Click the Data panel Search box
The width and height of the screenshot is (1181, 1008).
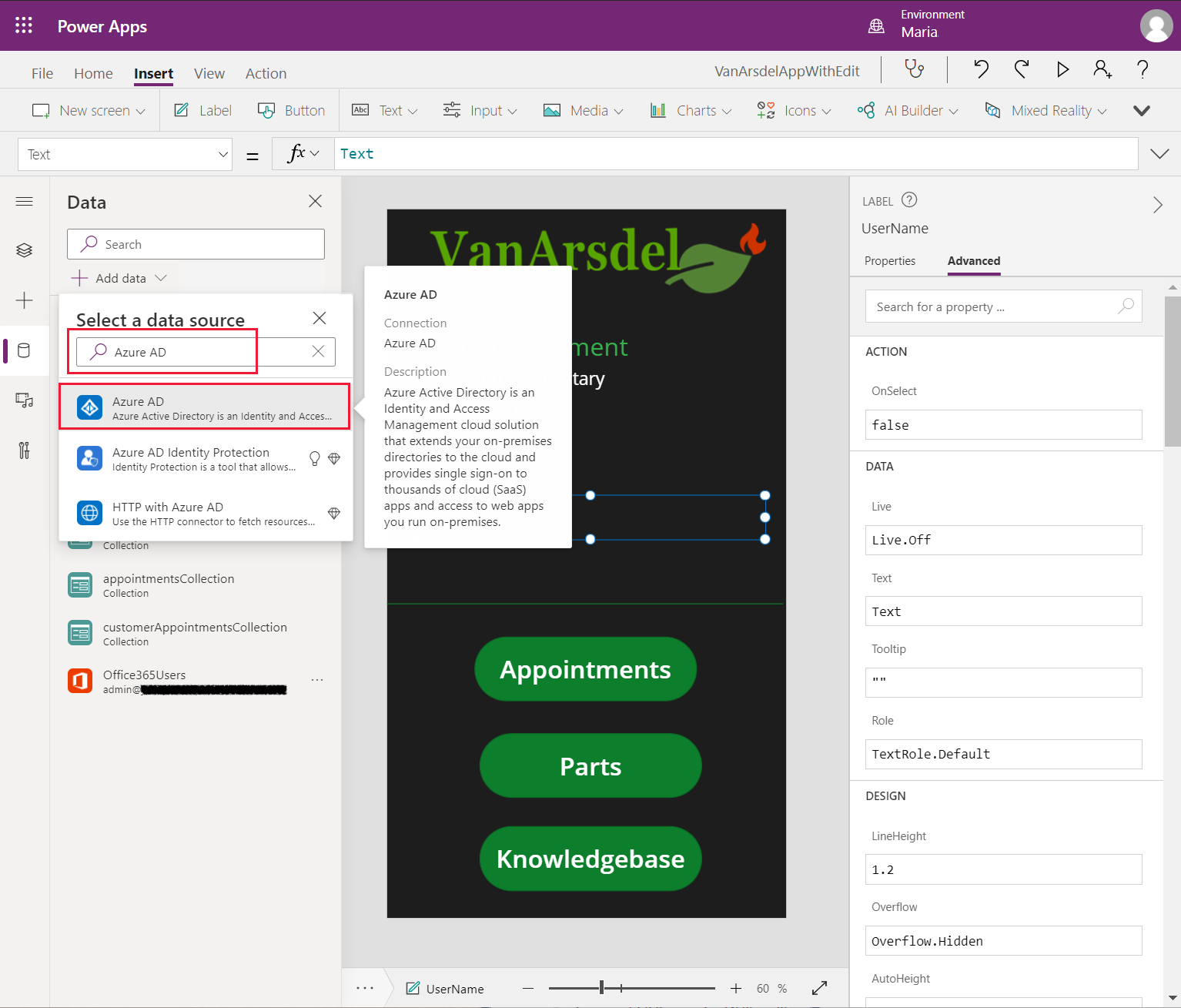point(196,244)
